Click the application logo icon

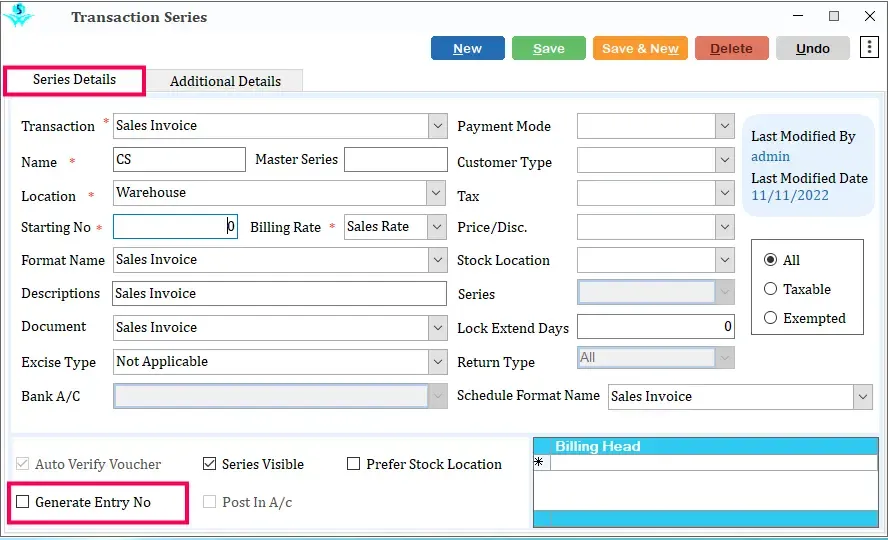(18, 16)
